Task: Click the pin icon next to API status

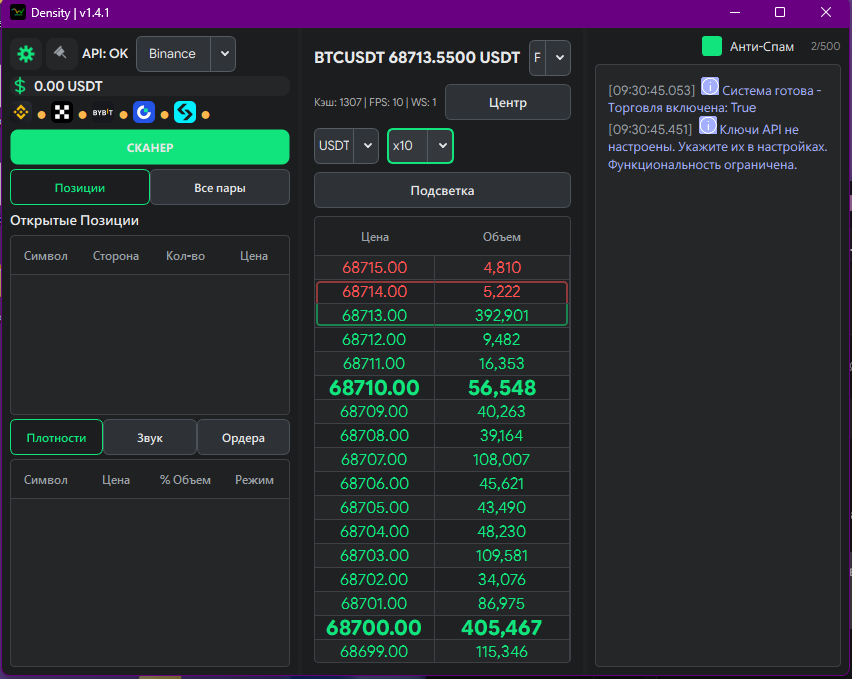Action: point(61,54)
